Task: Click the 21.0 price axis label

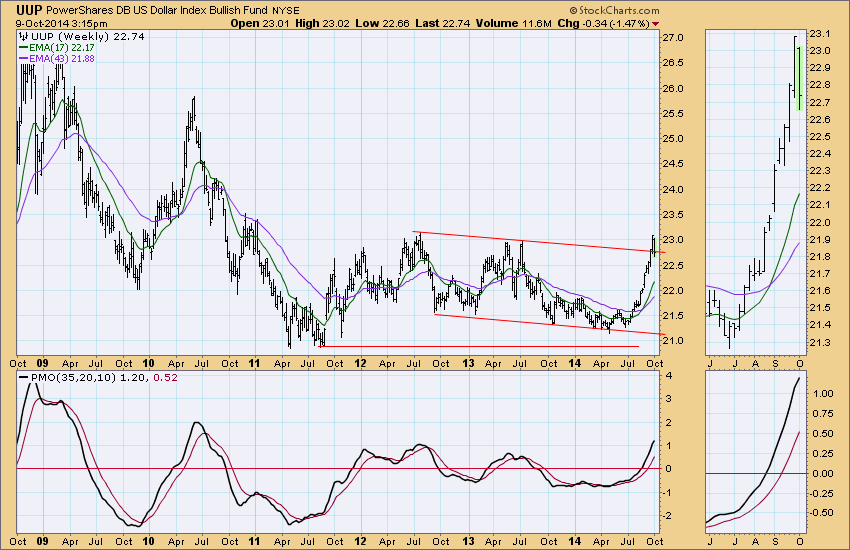Action: pyautogui.click(x=672, y=340)
